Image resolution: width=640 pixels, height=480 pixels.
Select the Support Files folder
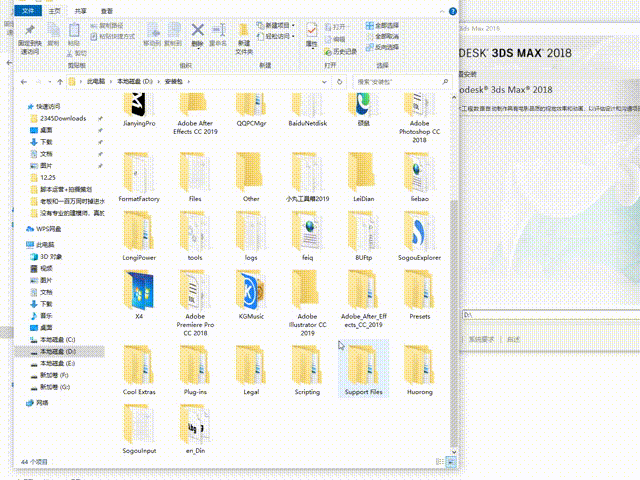click(363, 370)
